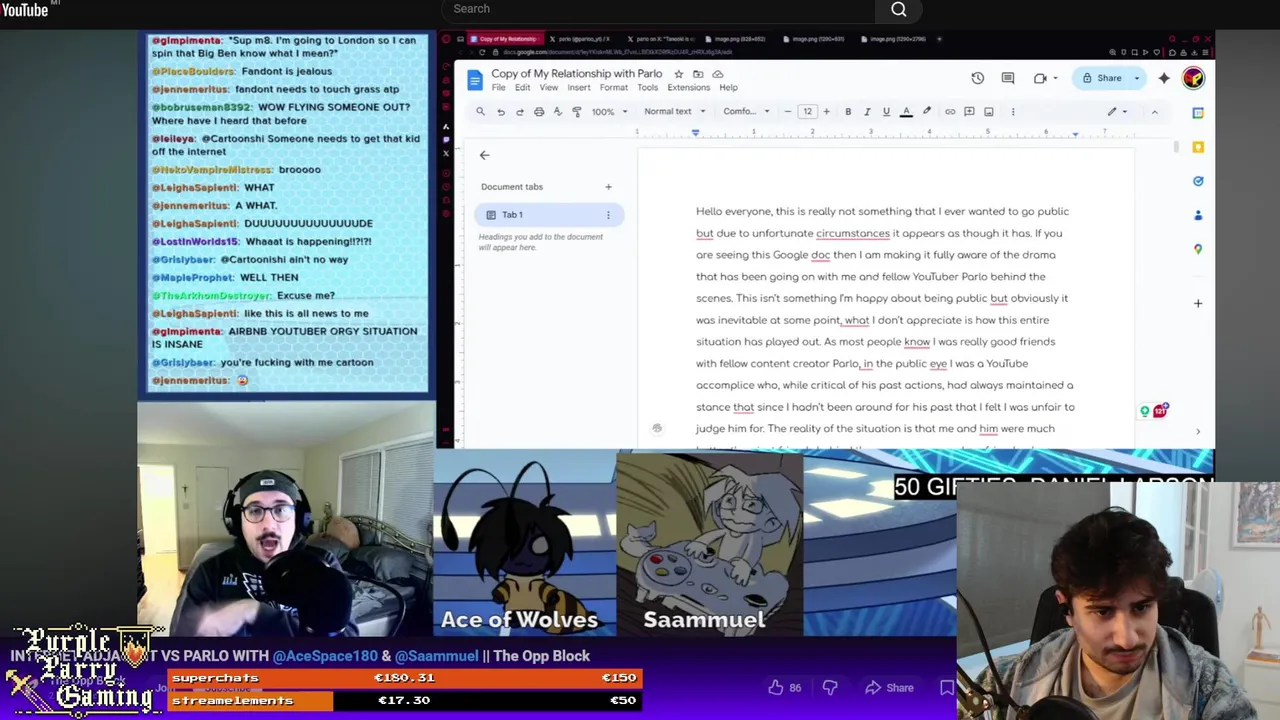The image size is (1280, 720).
Task: Open the File menu in Docs
Action: [x=498, y=88]
